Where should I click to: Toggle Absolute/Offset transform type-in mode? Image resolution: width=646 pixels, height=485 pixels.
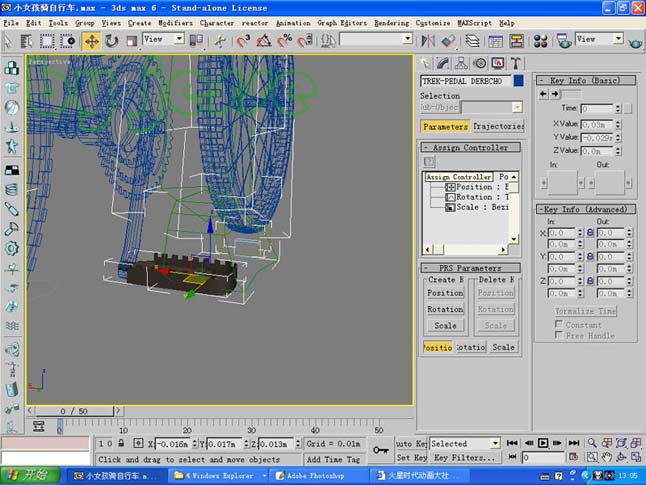[138, 443]
